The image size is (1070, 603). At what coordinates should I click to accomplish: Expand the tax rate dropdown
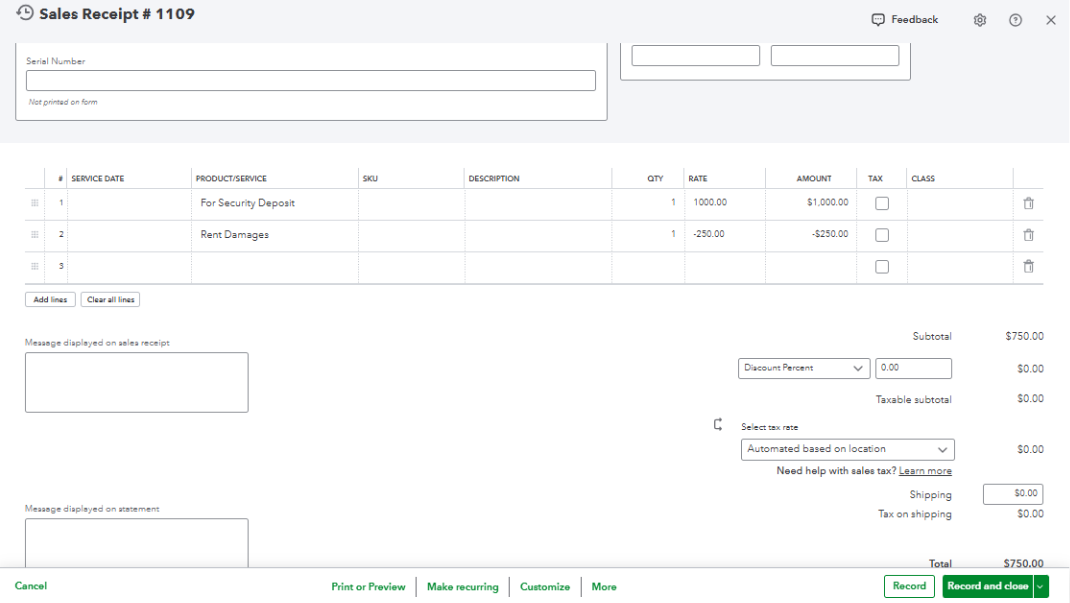(848, 450)
